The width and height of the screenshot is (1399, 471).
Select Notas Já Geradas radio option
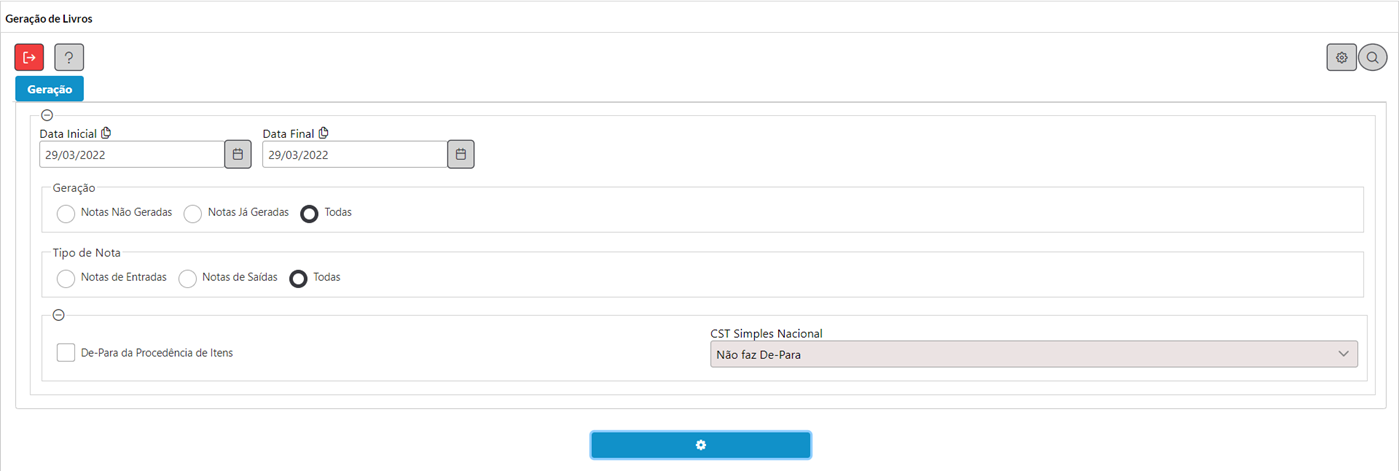[x=193, y=213]
